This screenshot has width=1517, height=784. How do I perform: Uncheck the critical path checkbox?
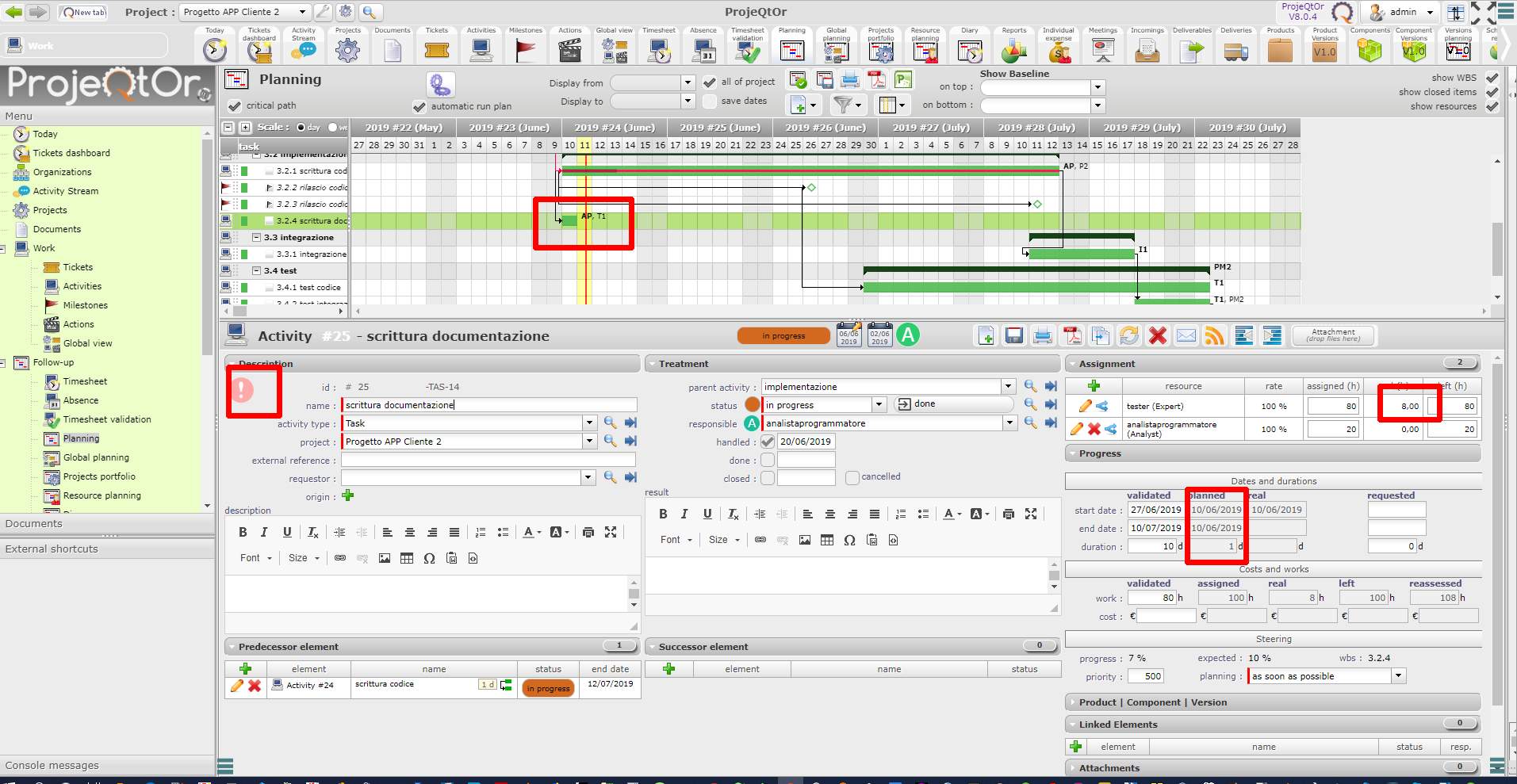tap(234, 105)
